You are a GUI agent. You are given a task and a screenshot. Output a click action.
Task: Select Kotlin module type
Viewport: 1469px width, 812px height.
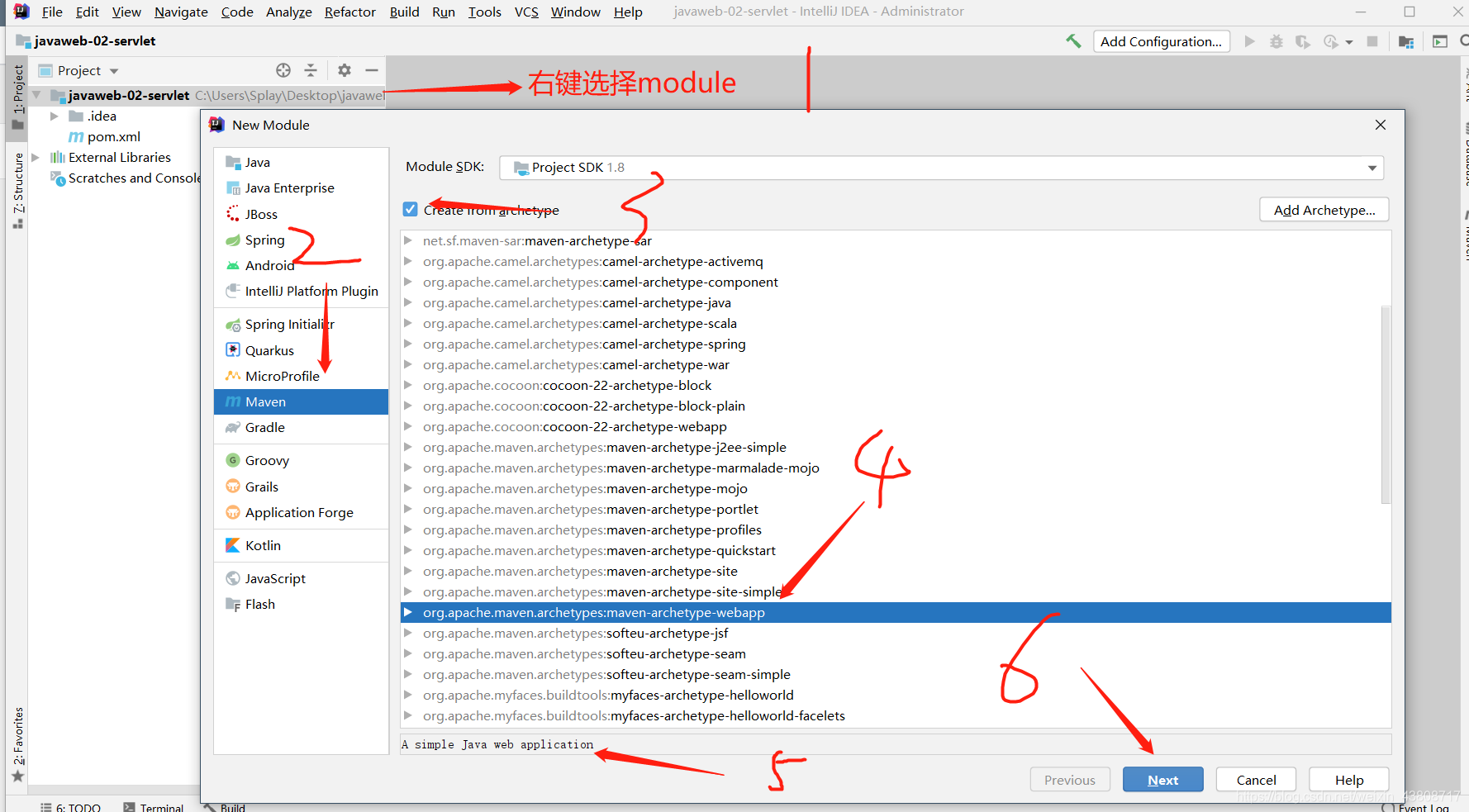[x=301, y=546]
